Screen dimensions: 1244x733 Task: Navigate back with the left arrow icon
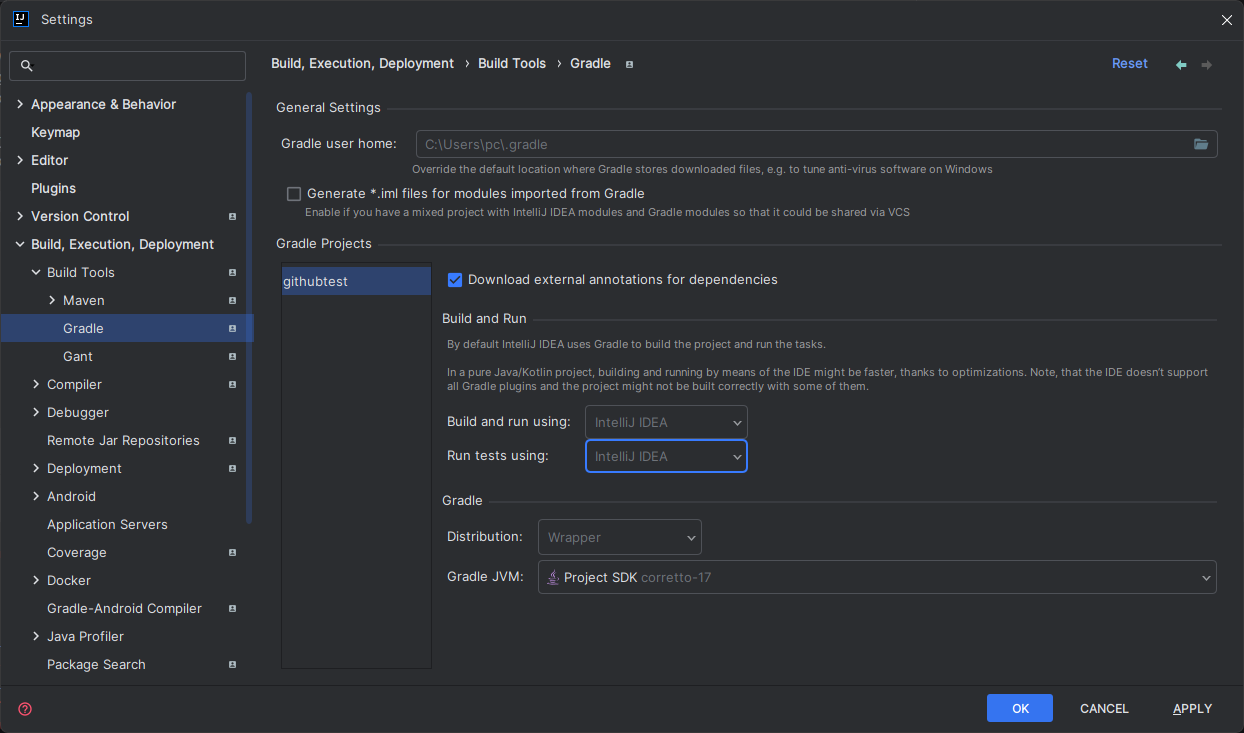point(1181,64)
